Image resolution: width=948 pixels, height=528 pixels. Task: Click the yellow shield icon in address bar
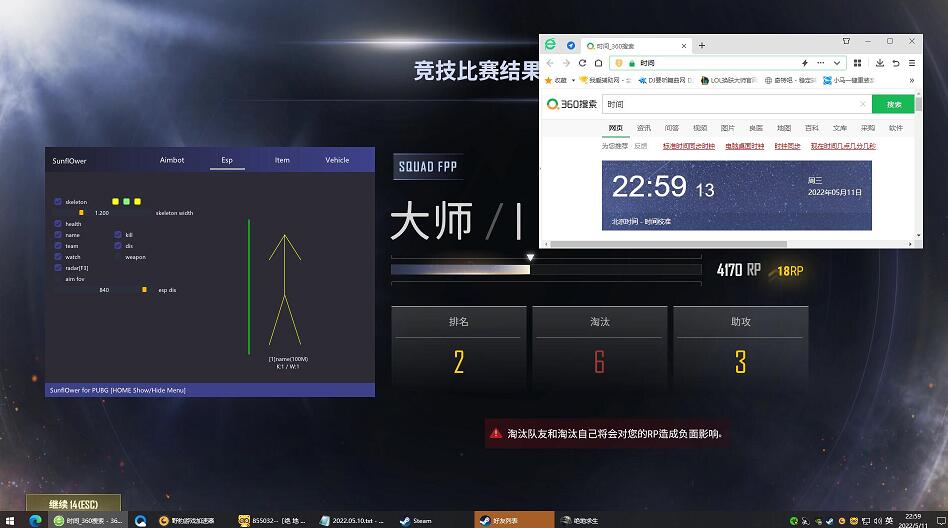(619, 63)
